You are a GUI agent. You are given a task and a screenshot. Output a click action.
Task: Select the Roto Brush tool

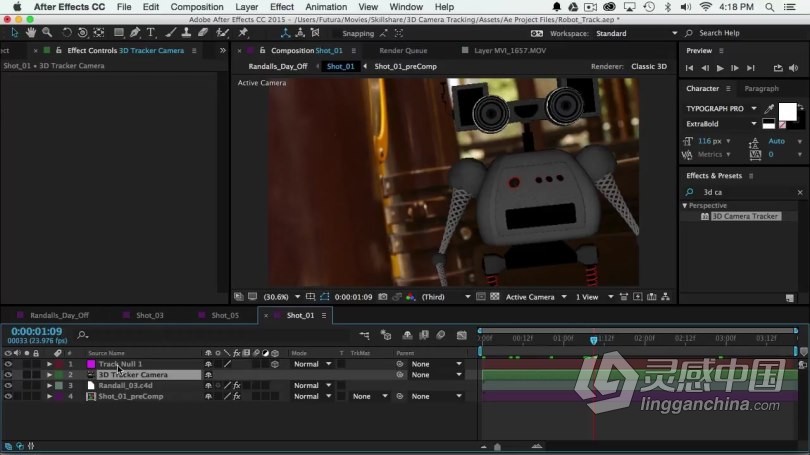223,33
